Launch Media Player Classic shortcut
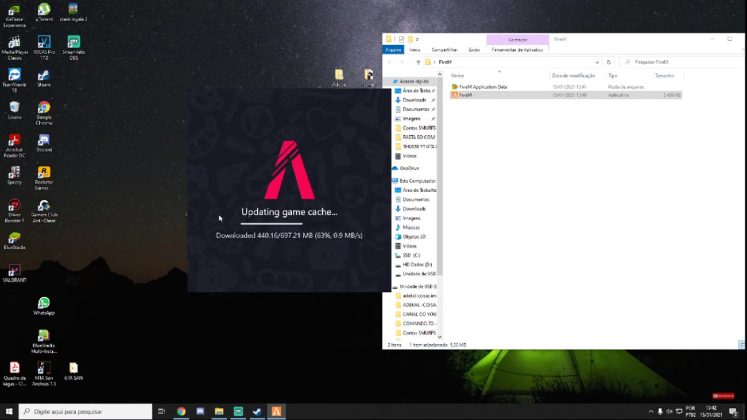The width and height of the screenshot is (747, 420). [14, 48]
